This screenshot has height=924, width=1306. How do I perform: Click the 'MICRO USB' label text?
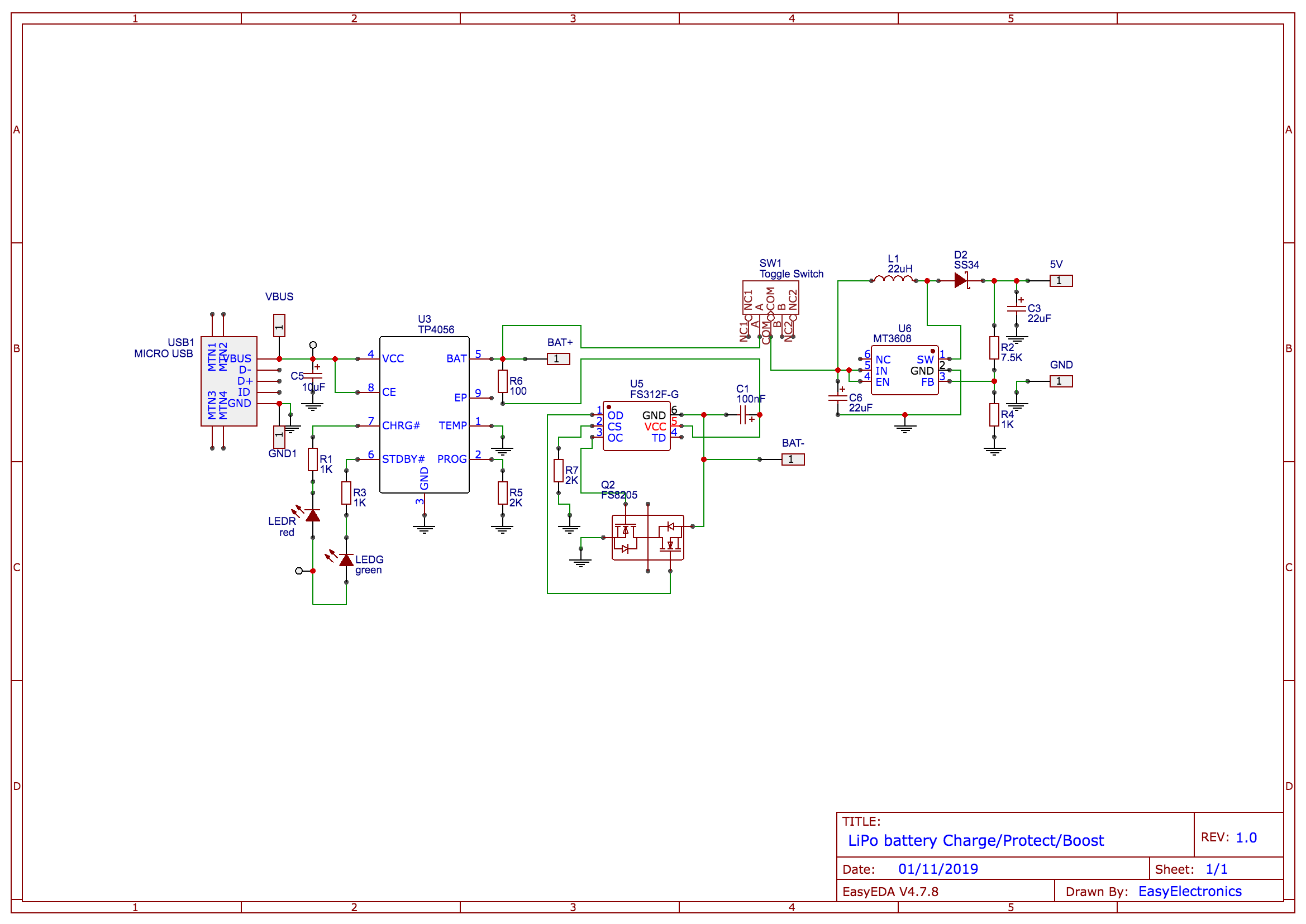point(164,353)
